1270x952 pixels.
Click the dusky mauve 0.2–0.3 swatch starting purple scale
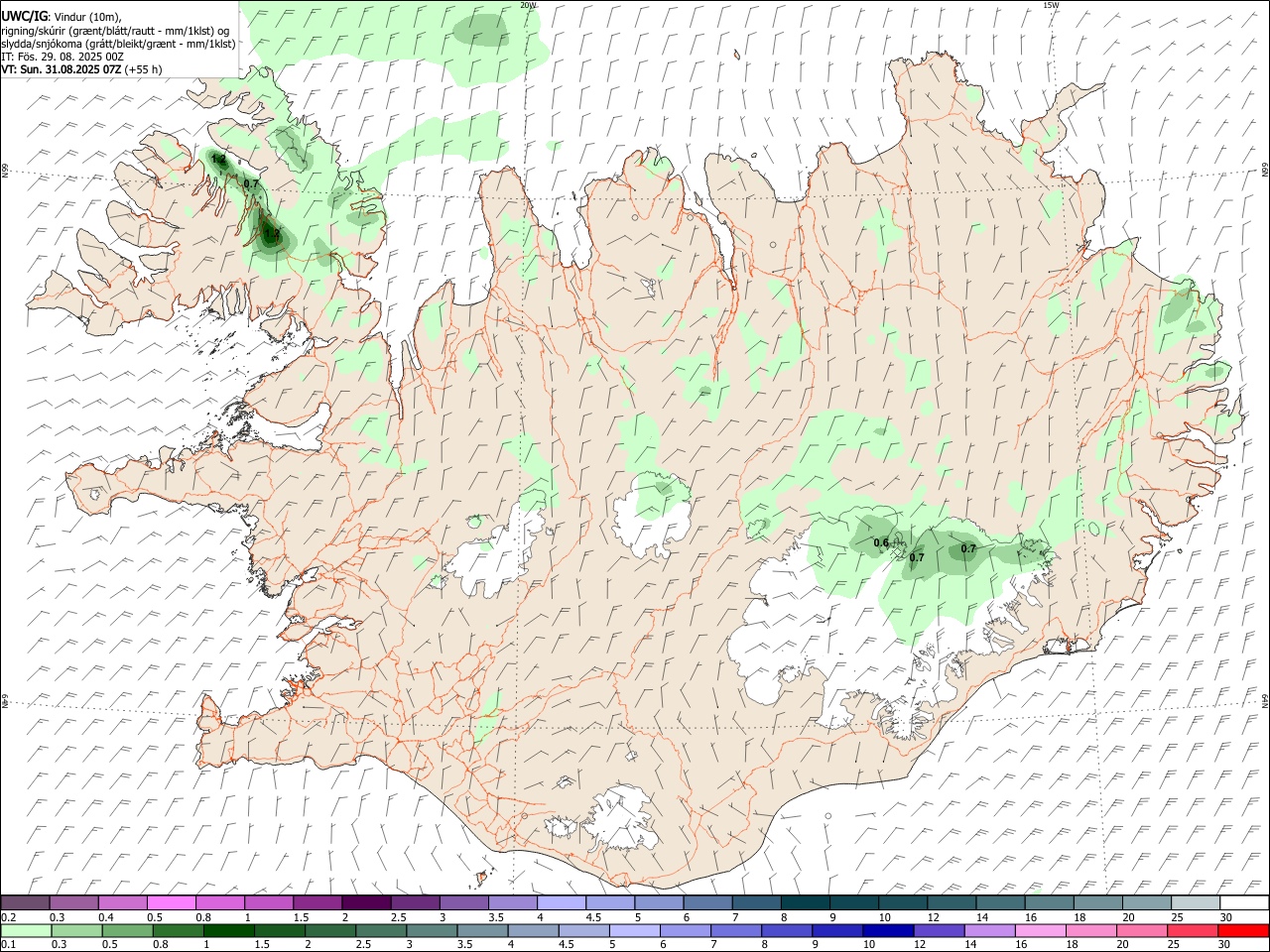[x=25, y=903]
